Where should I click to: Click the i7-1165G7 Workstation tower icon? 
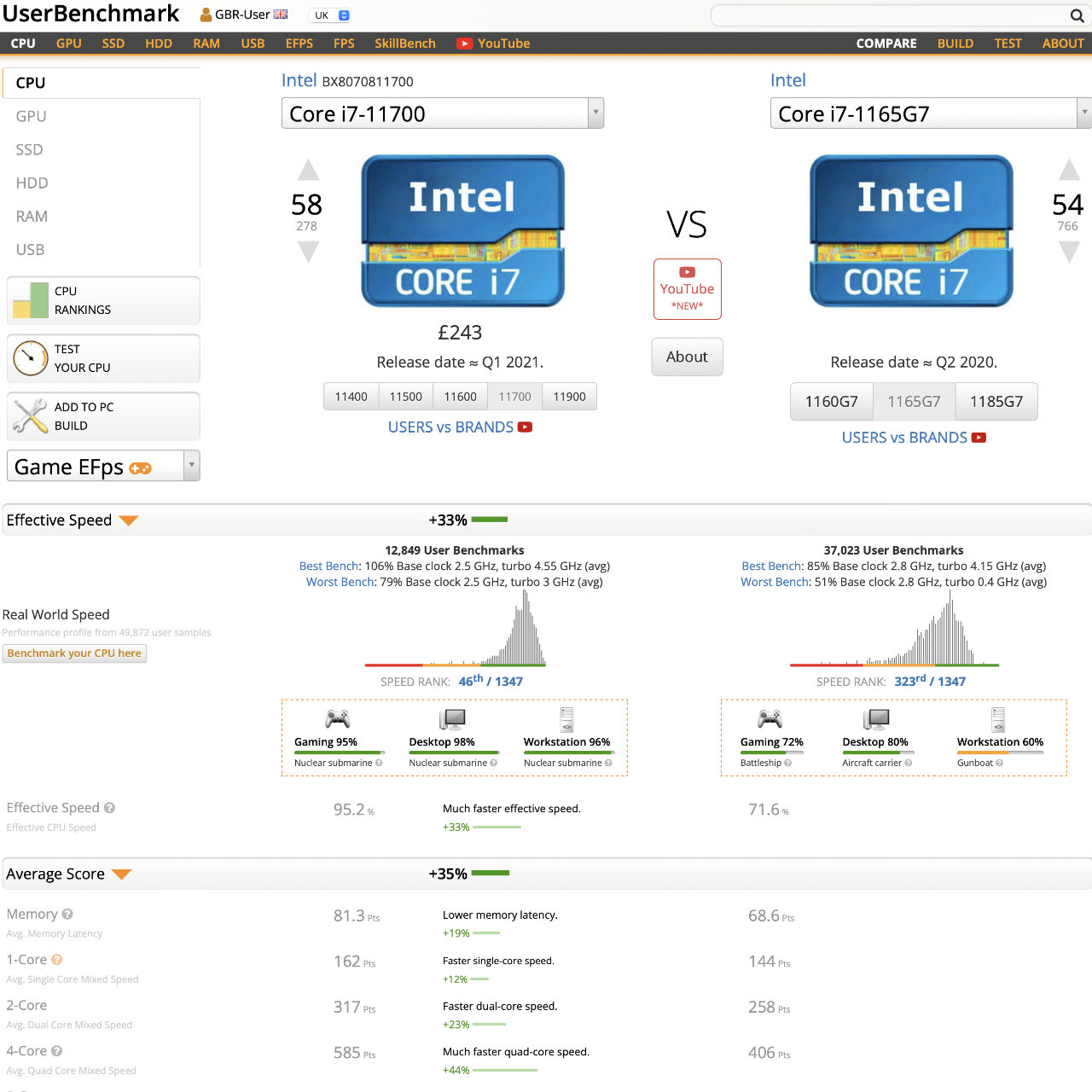point(998,719)
